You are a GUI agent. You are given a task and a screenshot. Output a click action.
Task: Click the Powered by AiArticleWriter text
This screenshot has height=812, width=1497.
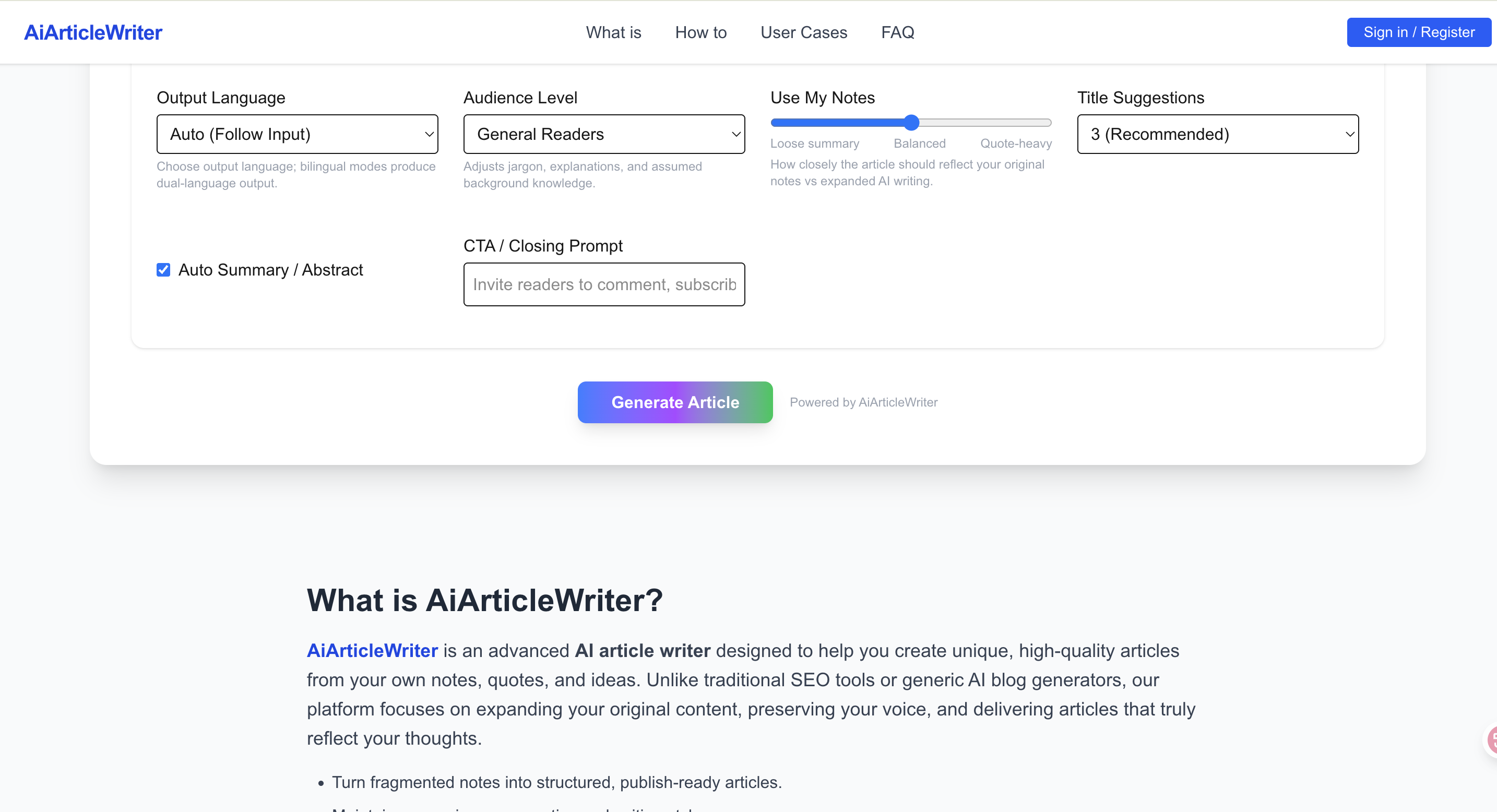(x=863, y=402)
